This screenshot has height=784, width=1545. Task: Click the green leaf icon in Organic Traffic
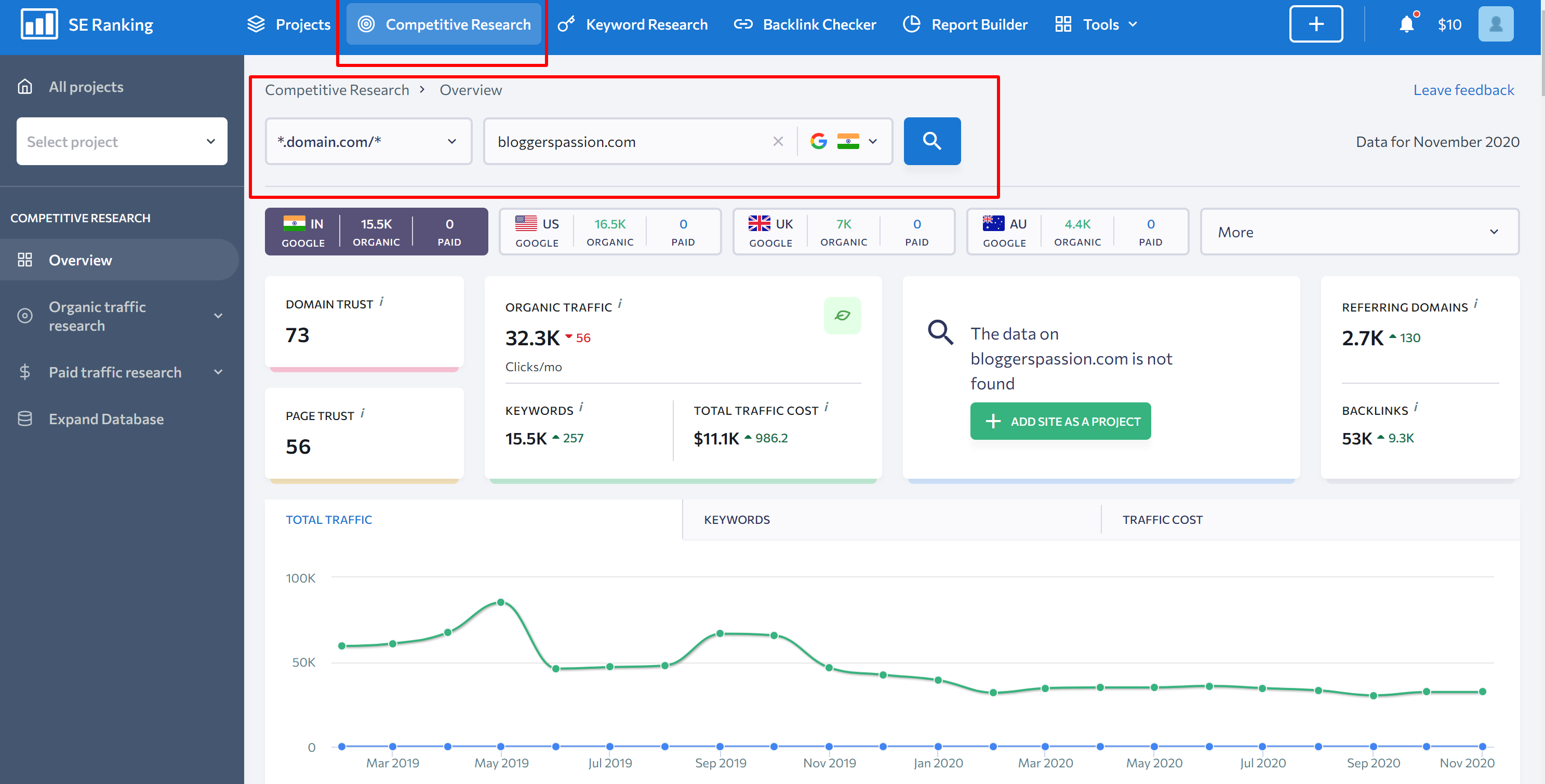(842, 315)
